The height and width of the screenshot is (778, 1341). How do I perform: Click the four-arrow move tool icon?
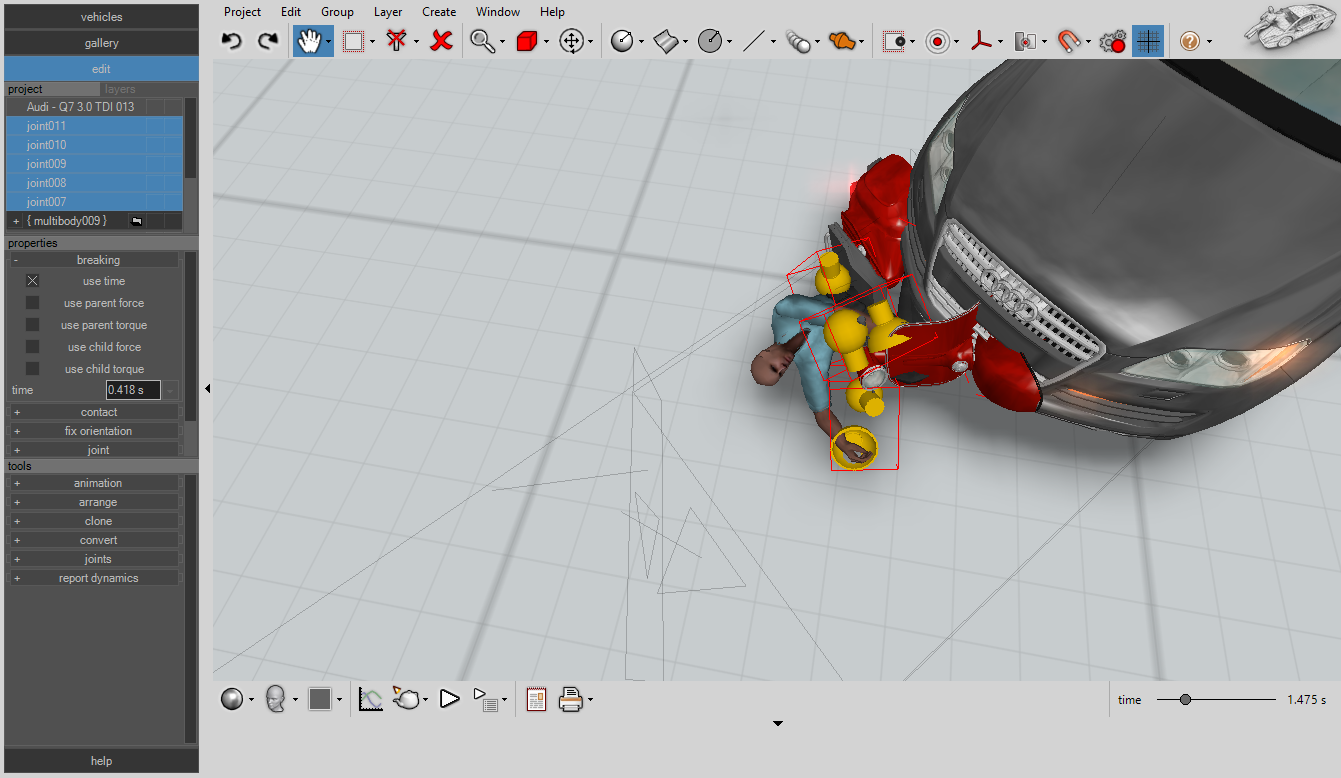(x=571, y=41)
